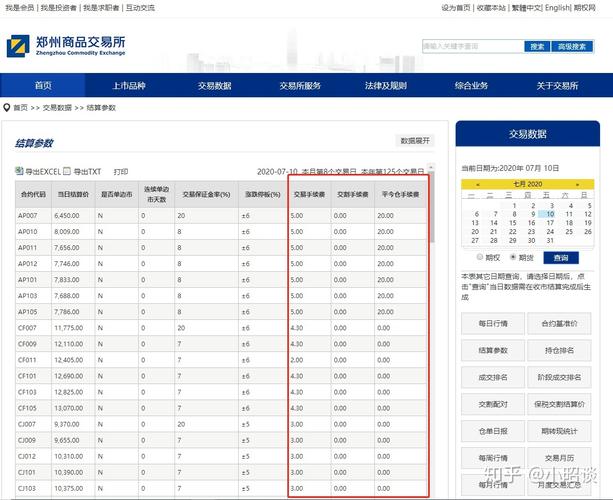Select the 期权 radio button
Viewport: 613px width, 500px height.
480,257
